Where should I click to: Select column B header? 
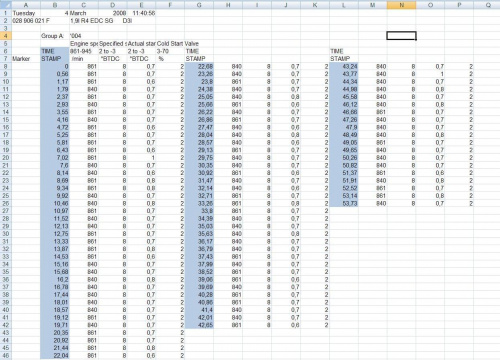click(55, 5)
